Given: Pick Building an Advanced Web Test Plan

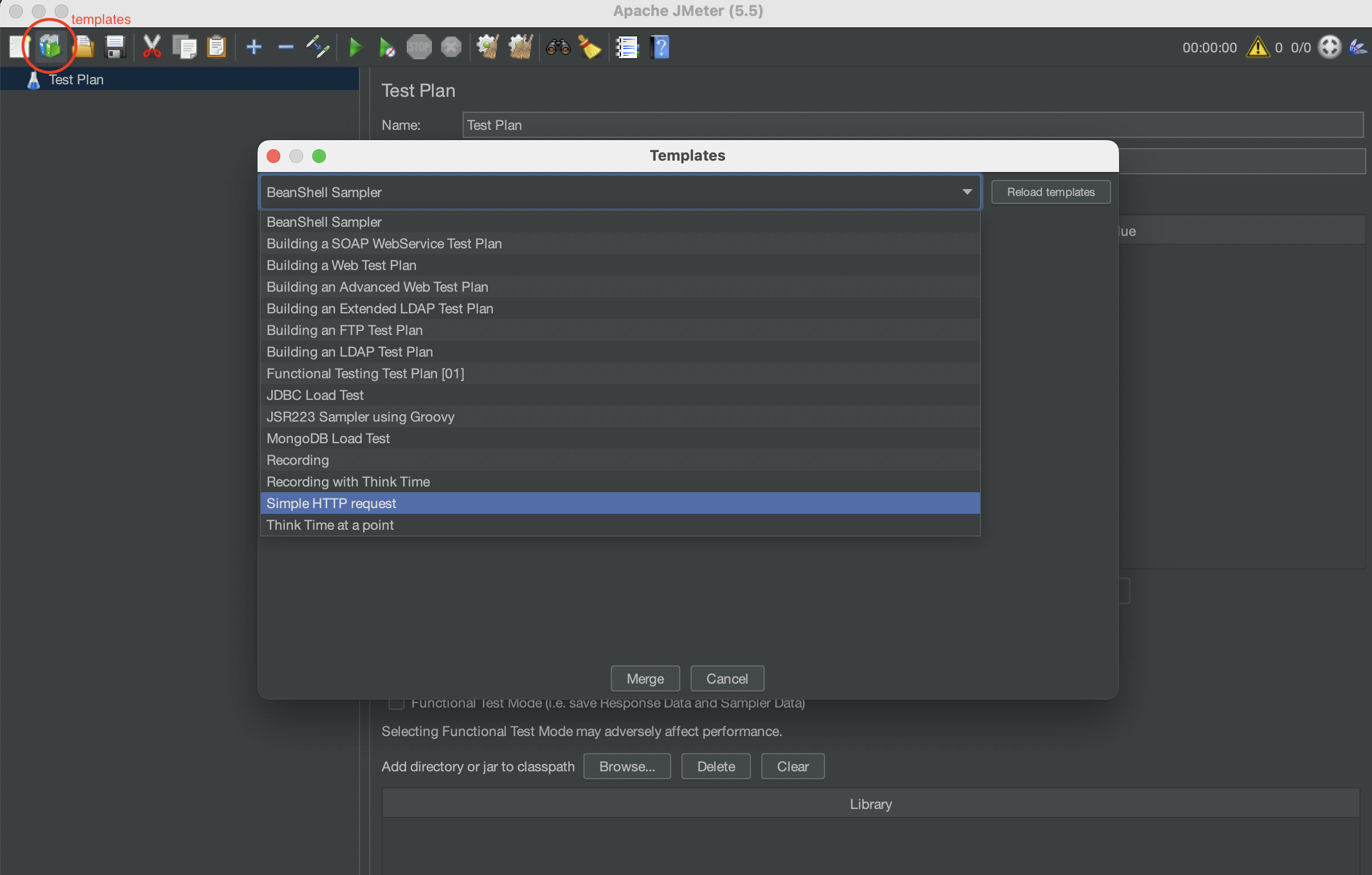Looking at the screenshot, I should click(x=620, y=287).
